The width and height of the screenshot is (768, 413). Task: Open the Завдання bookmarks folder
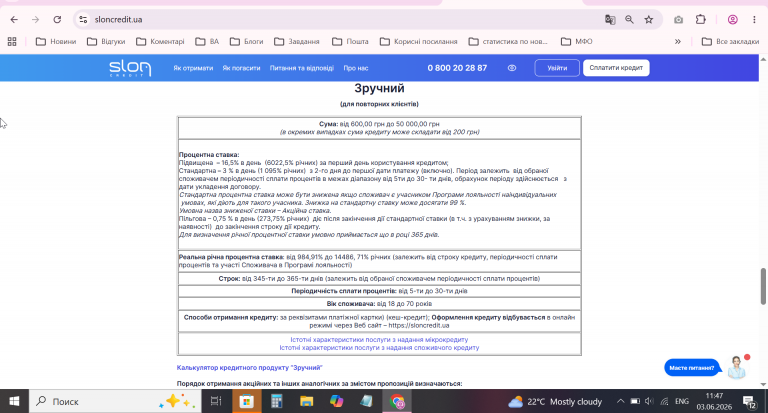[x=297, y=42]
